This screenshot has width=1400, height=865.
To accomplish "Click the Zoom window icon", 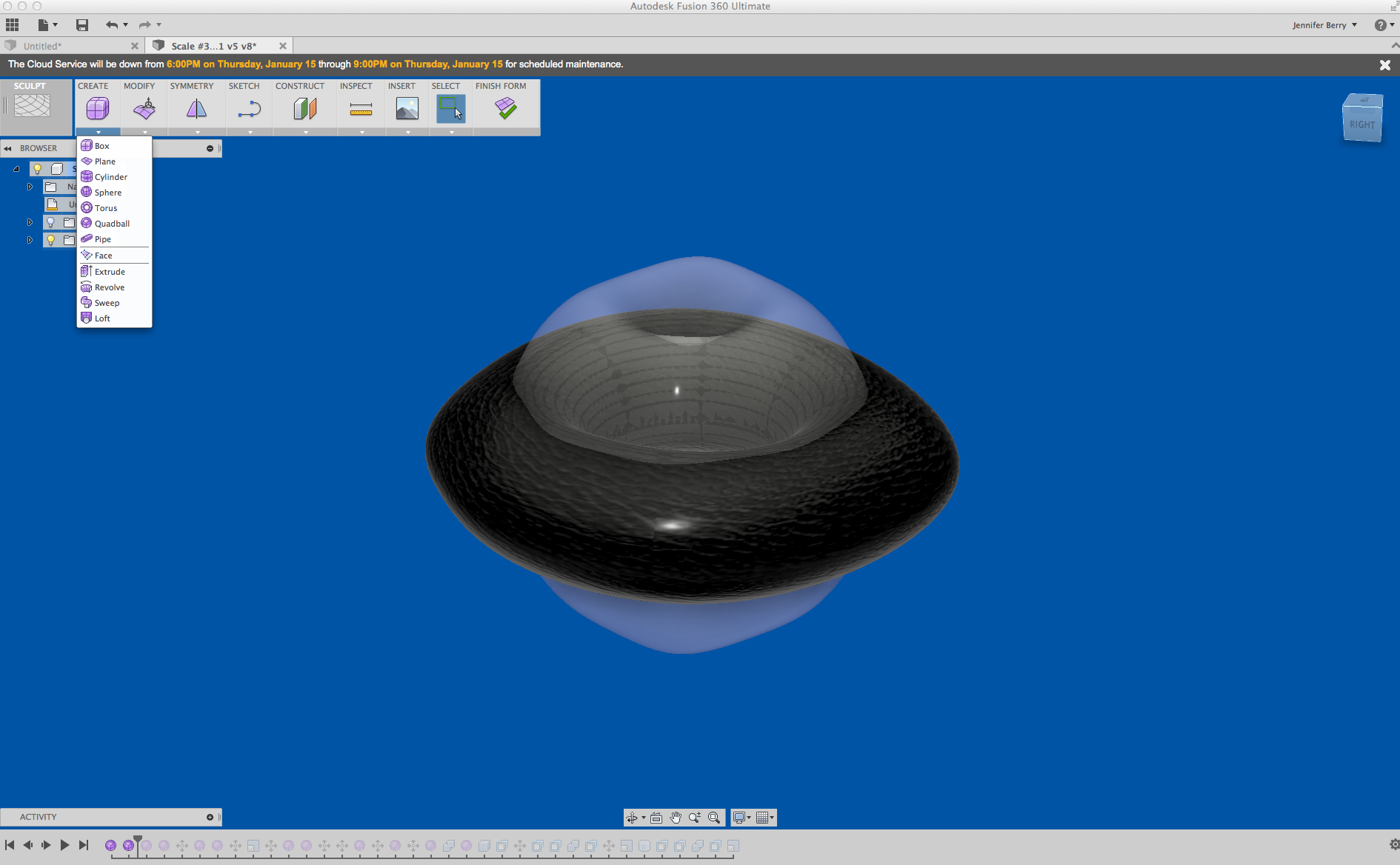I will tap(695, 818).
